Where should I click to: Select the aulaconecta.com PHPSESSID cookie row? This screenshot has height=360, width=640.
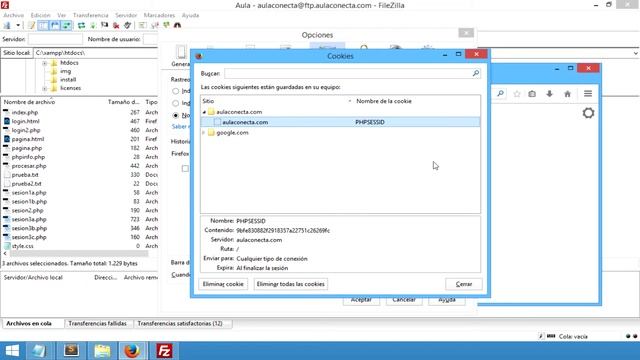(340, 122)
